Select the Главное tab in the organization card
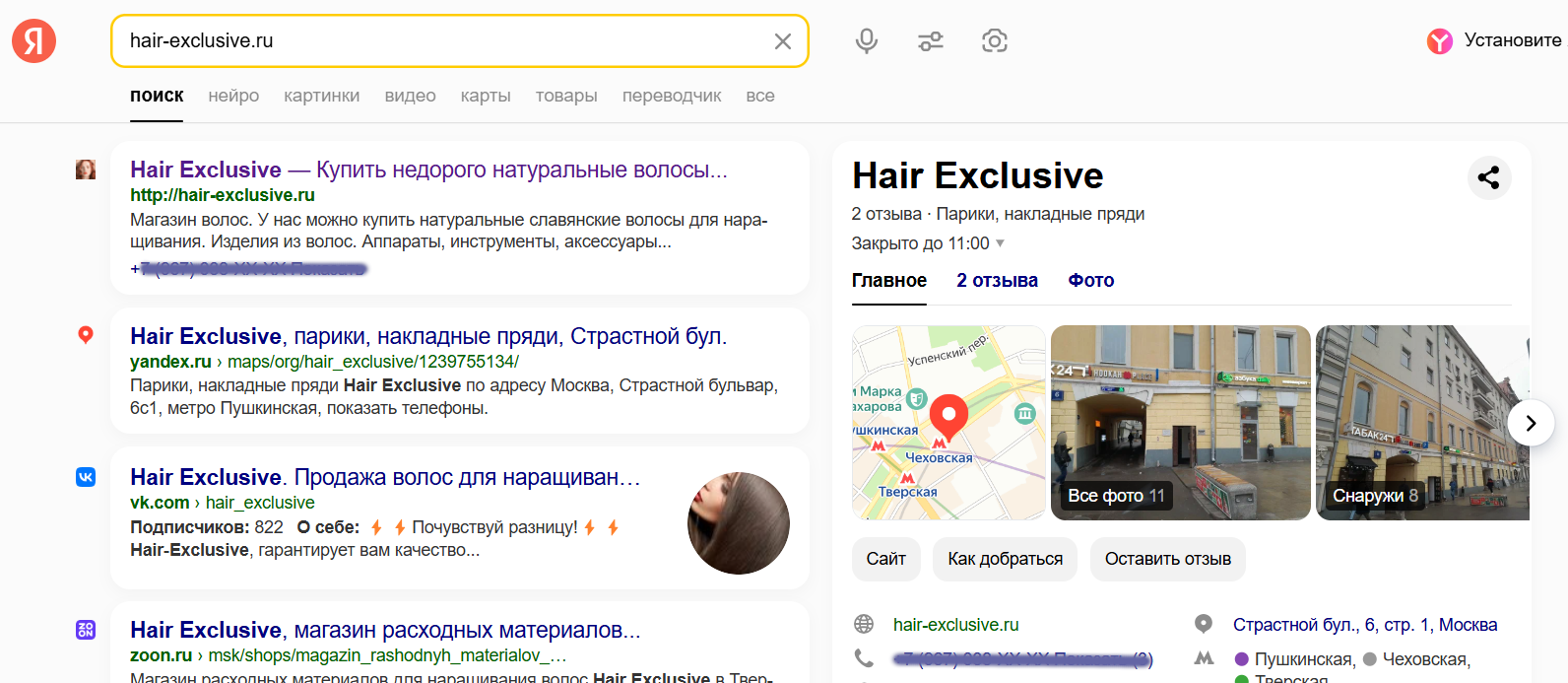The height and width of the screenshot is (683, 1568). point(889,281)
